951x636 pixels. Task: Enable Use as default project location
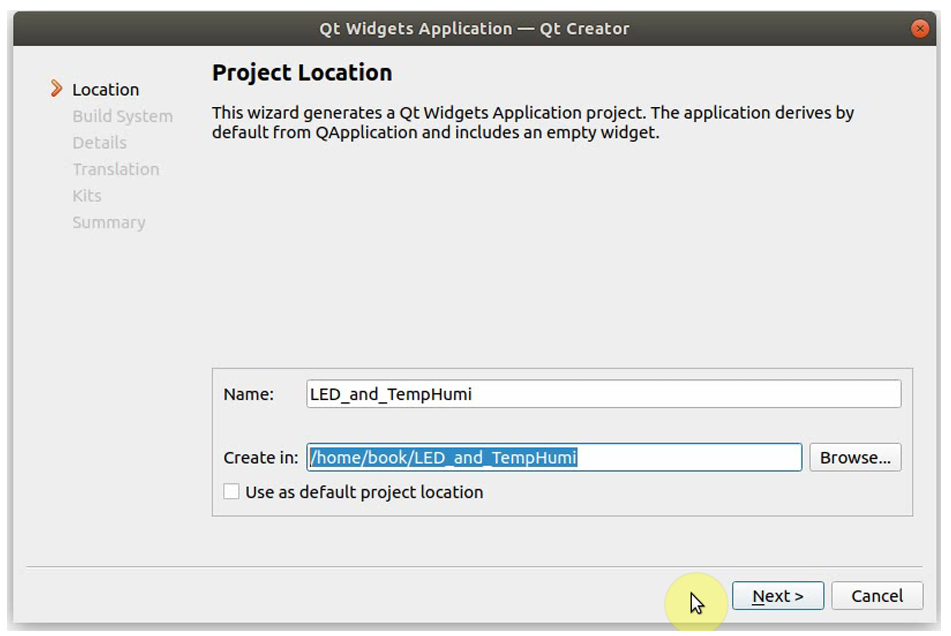[231, 491]
